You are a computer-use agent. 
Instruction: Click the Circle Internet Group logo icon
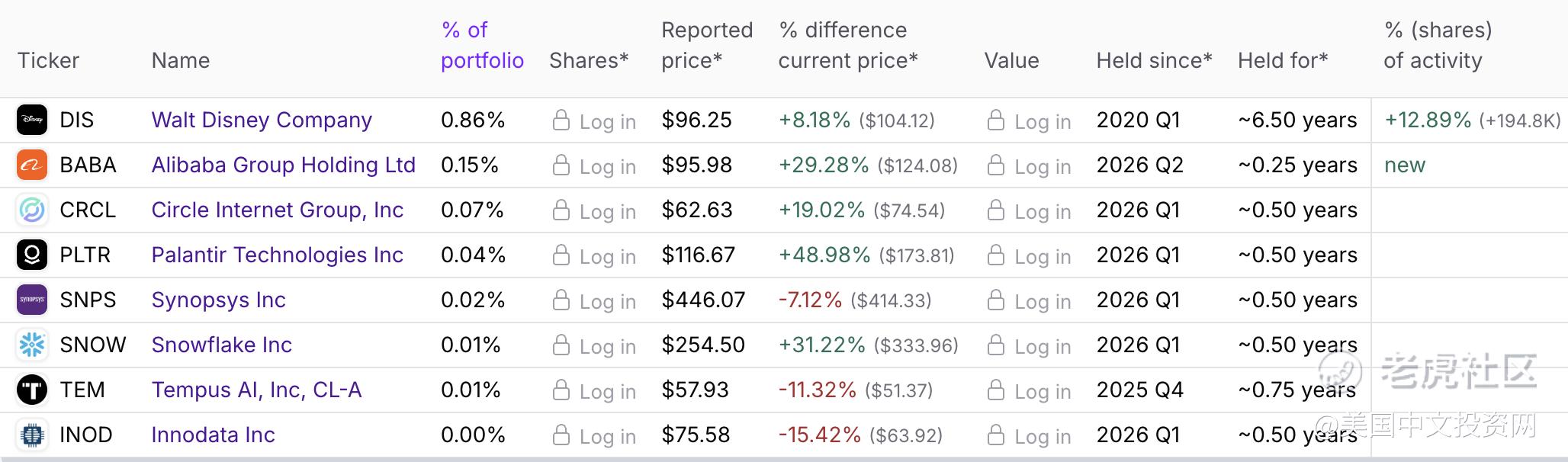point(32,210)
